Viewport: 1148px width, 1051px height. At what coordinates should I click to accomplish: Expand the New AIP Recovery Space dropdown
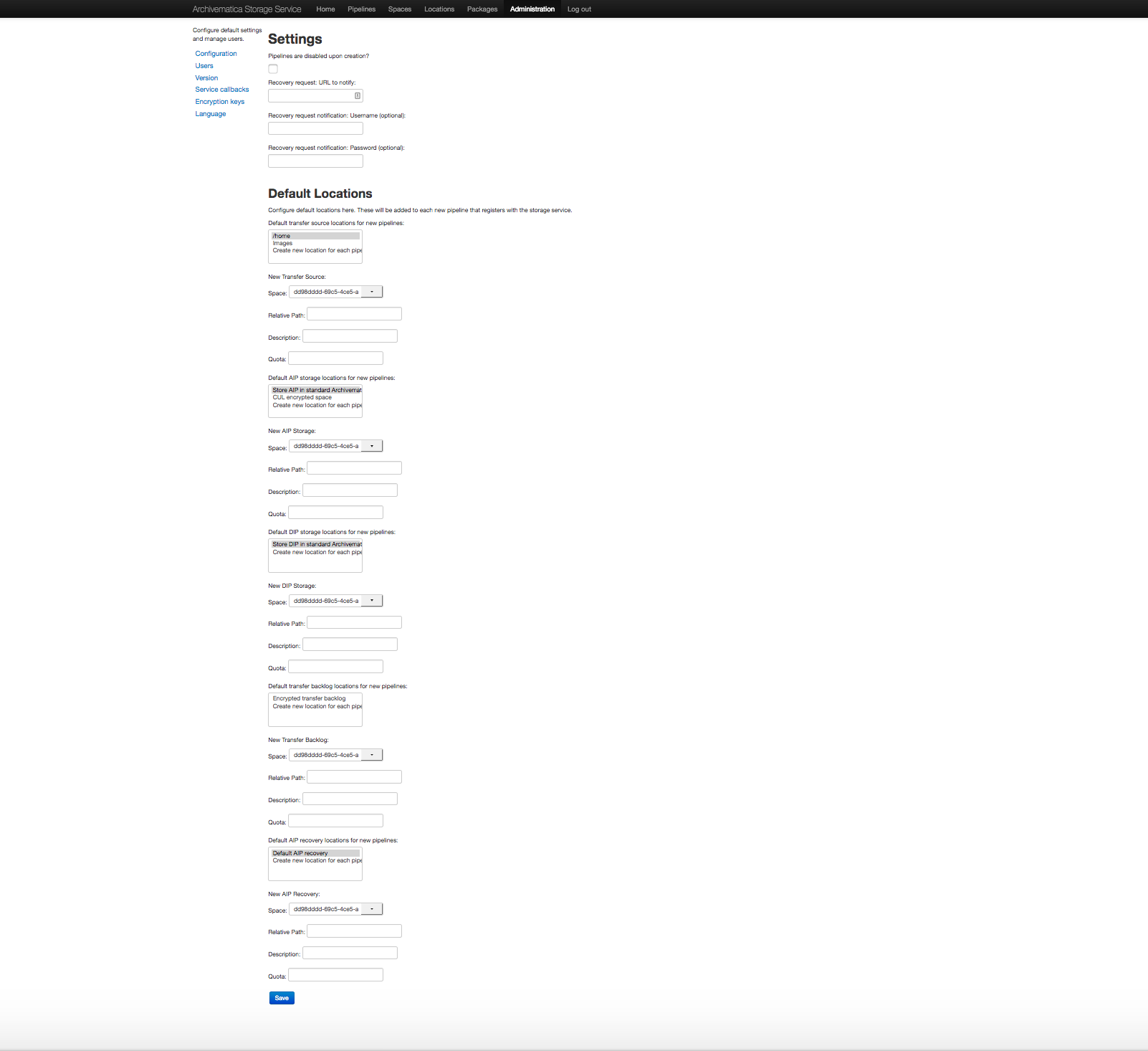pos(335,909)
